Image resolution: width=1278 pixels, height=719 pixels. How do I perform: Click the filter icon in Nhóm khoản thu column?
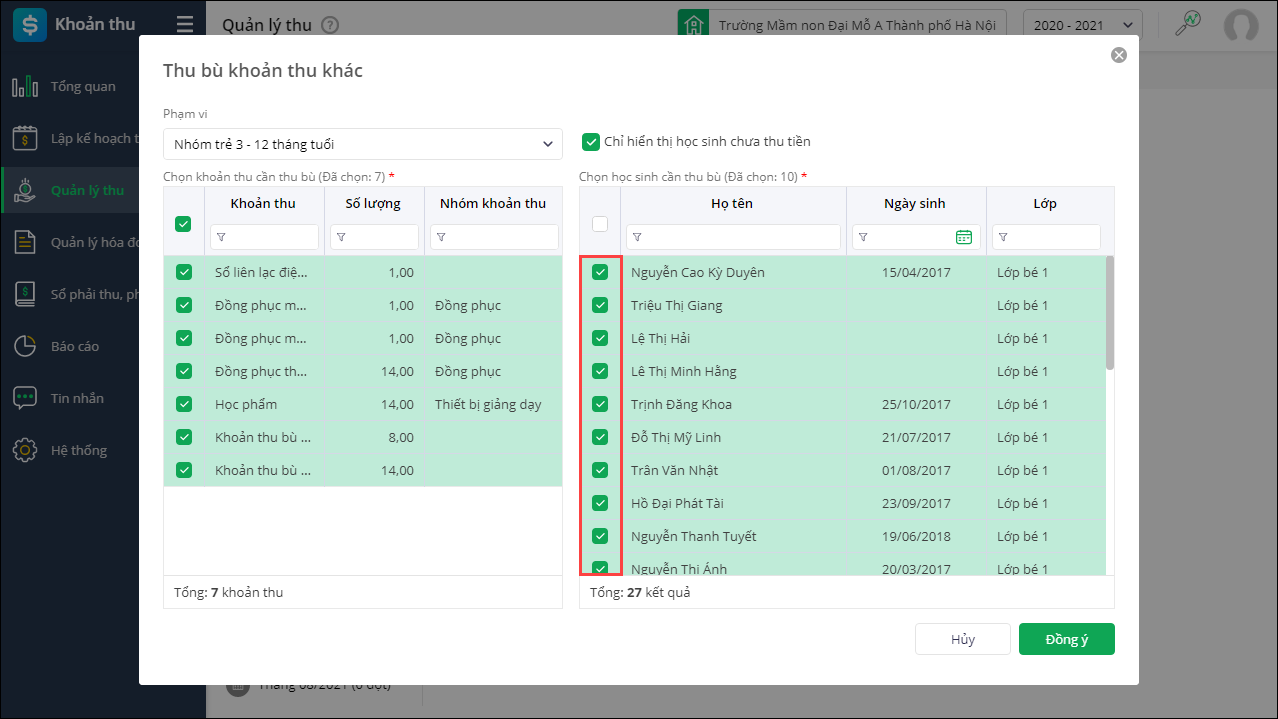click(440, 237)
